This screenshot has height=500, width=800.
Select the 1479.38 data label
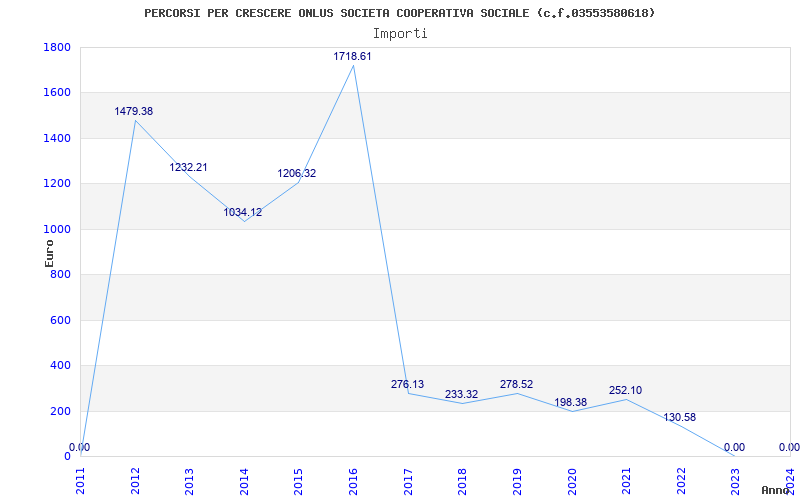point(134,111)
